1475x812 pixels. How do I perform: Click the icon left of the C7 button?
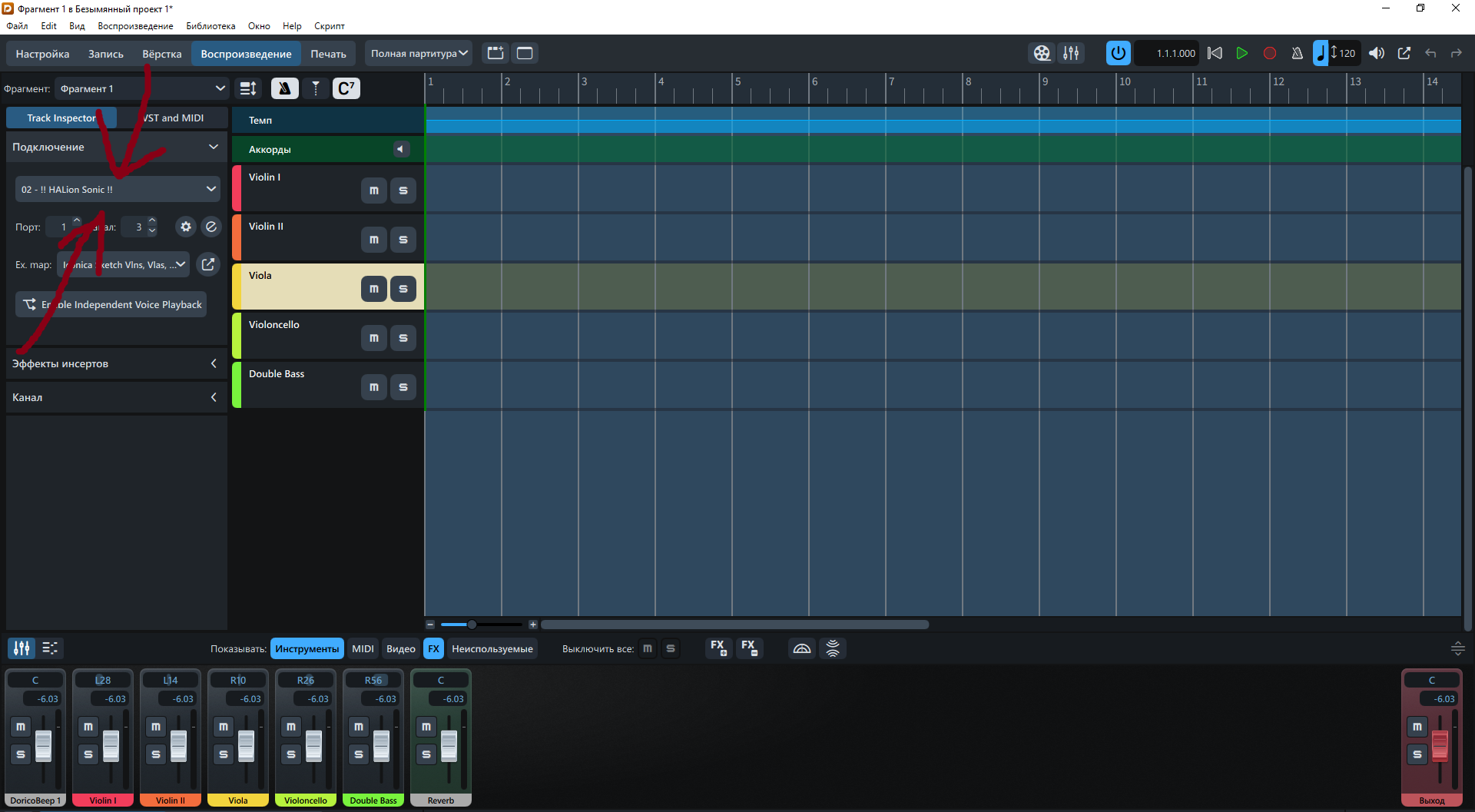[316, 88]
